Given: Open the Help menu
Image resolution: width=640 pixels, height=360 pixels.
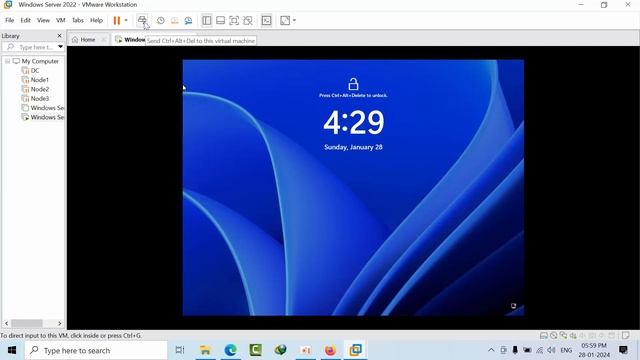Looking at the screenshot, I should (96, 20).
